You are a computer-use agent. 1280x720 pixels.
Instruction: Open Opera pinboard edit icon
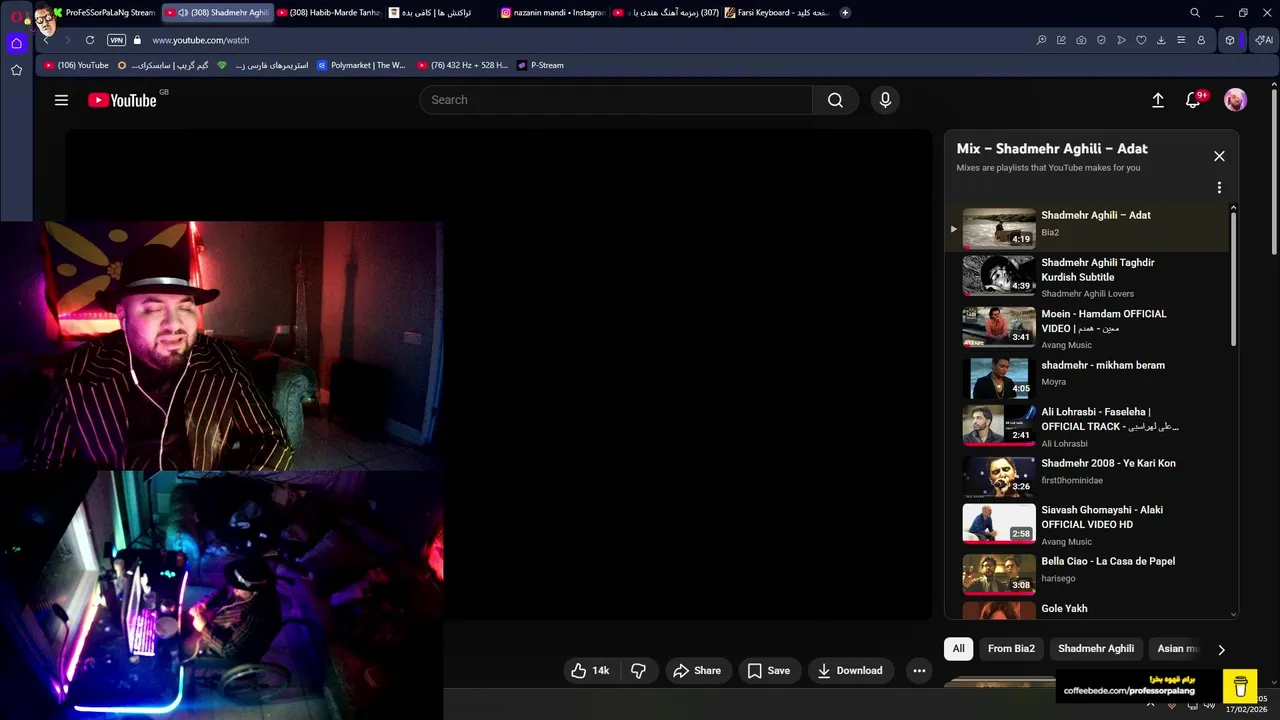click(1061, 40)
